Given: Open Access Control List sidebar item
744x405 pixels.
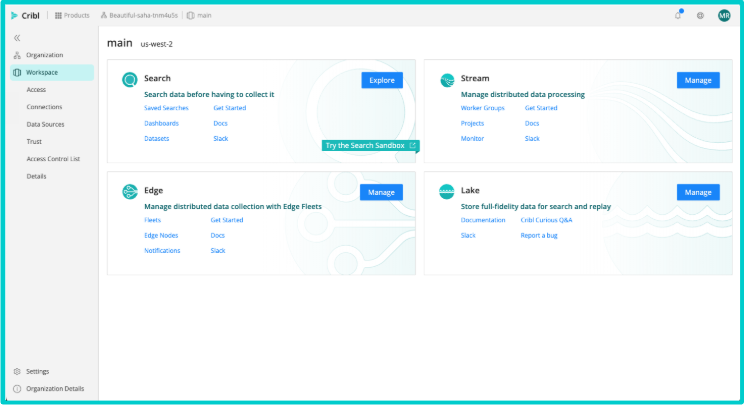Looking at the screenshot, I should click(53, 158).
